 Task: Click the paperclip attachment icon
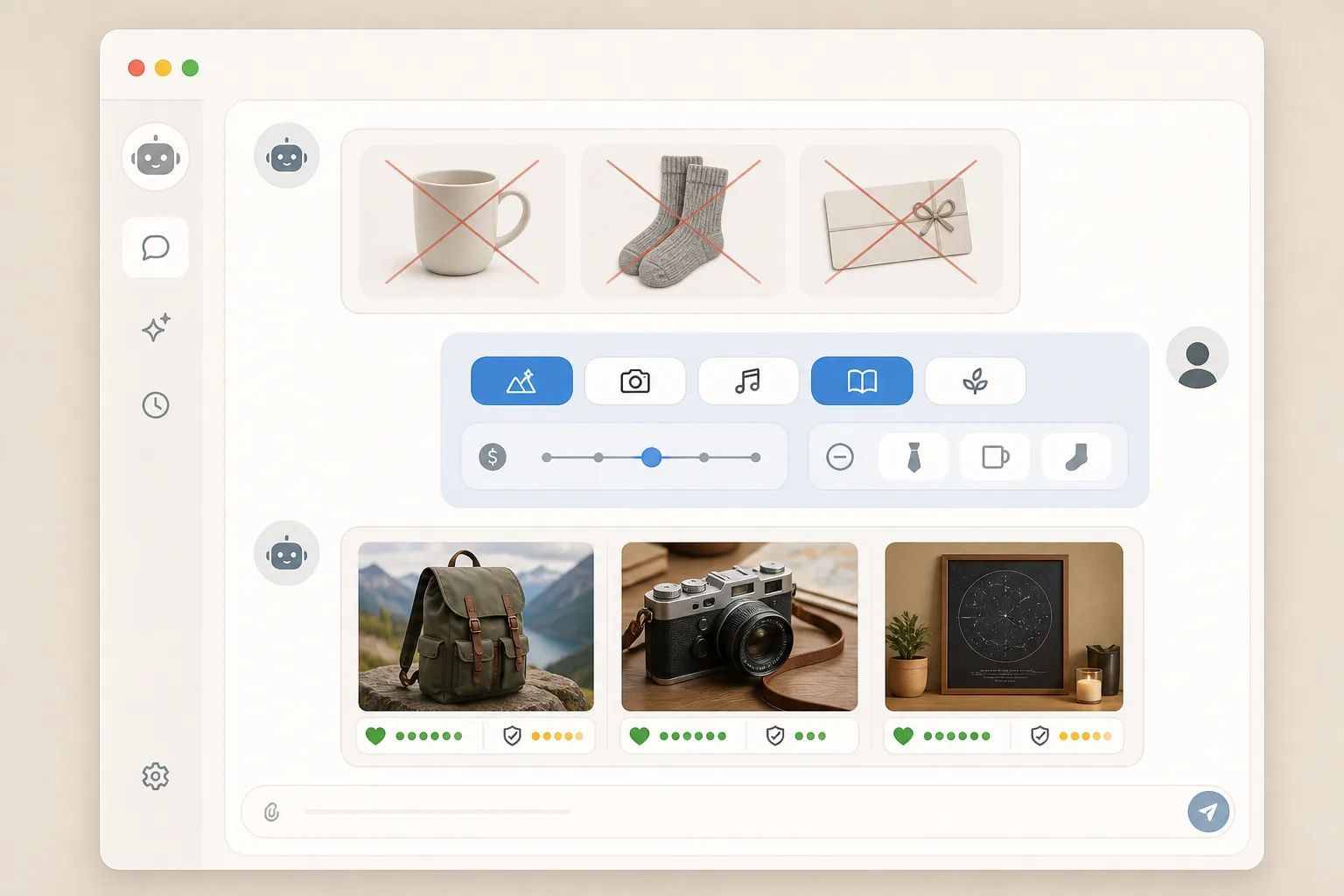click(x=272, y=812)
